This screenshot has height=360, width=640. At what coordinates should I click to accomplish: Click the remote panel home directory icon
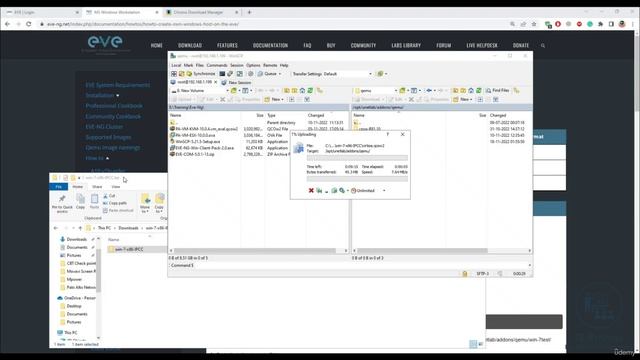click(x=471, y=91)
